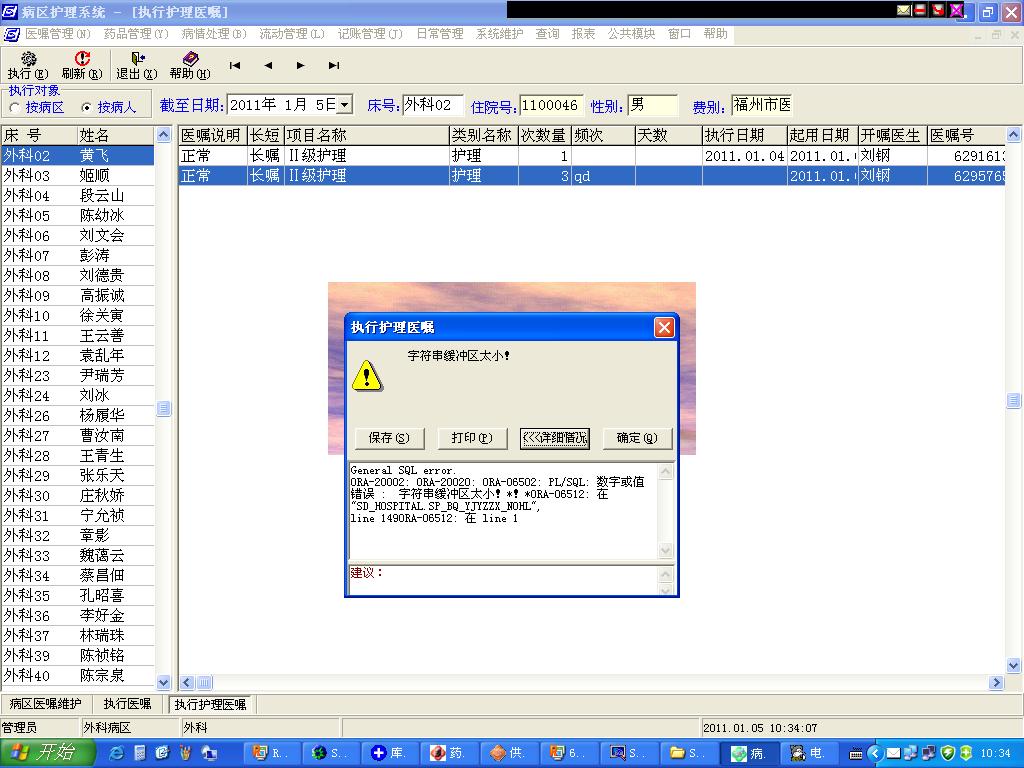Click 确定 button in error dialog
Screen dimensions: 1024x768
pyautogui.click(x=637, y=438)
